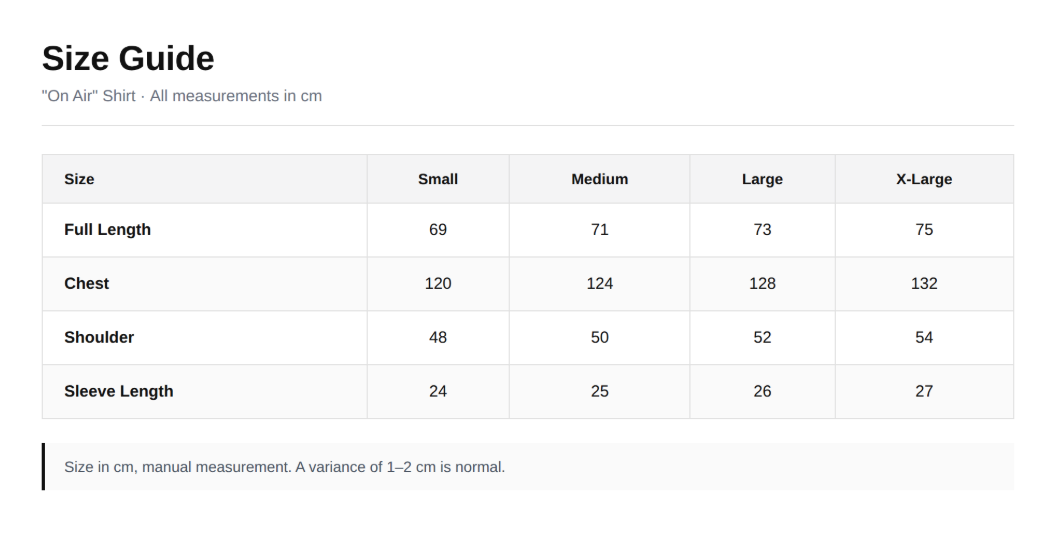Click the X-Large chest value 132

(924, 283)
